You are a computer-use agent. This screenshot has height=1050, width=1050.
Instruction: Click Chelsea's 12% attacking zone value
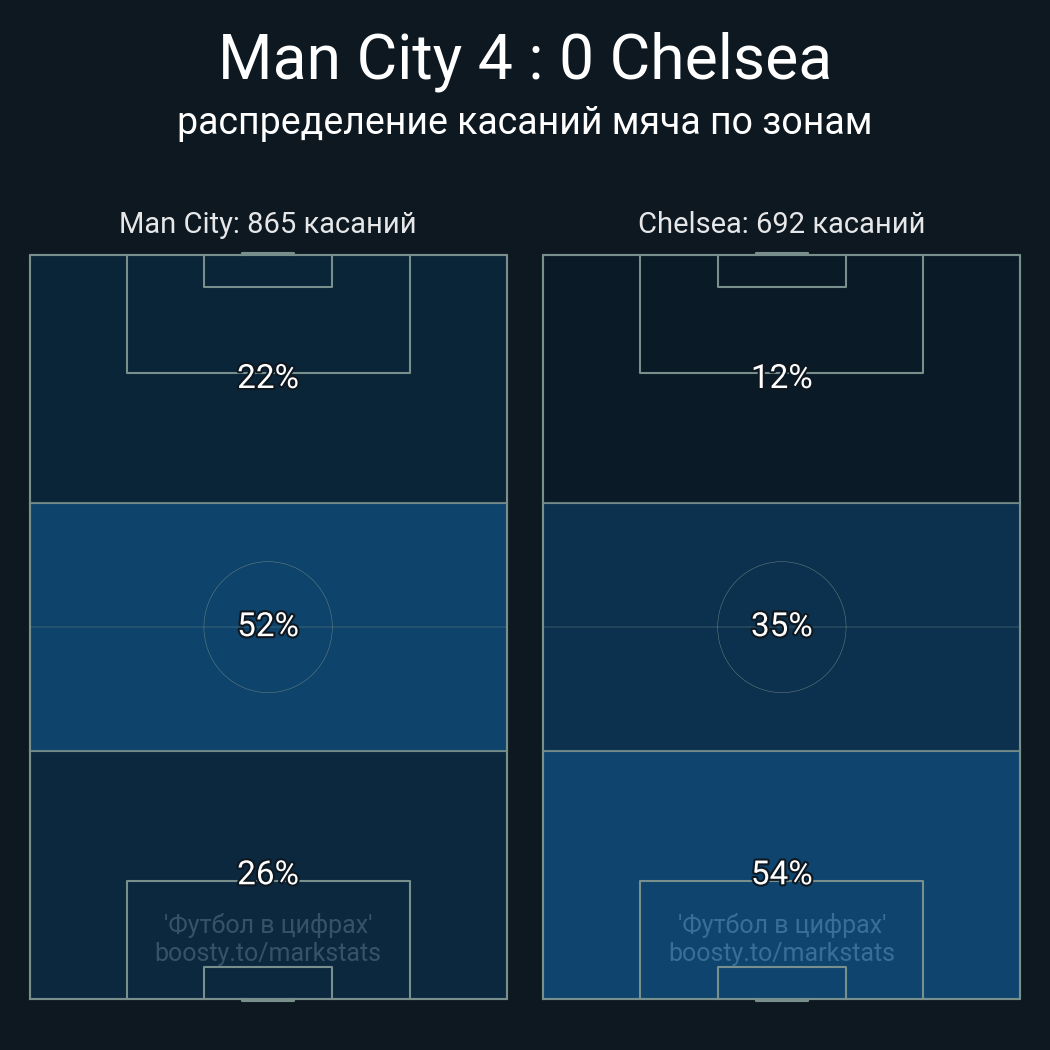pos(781,377)
